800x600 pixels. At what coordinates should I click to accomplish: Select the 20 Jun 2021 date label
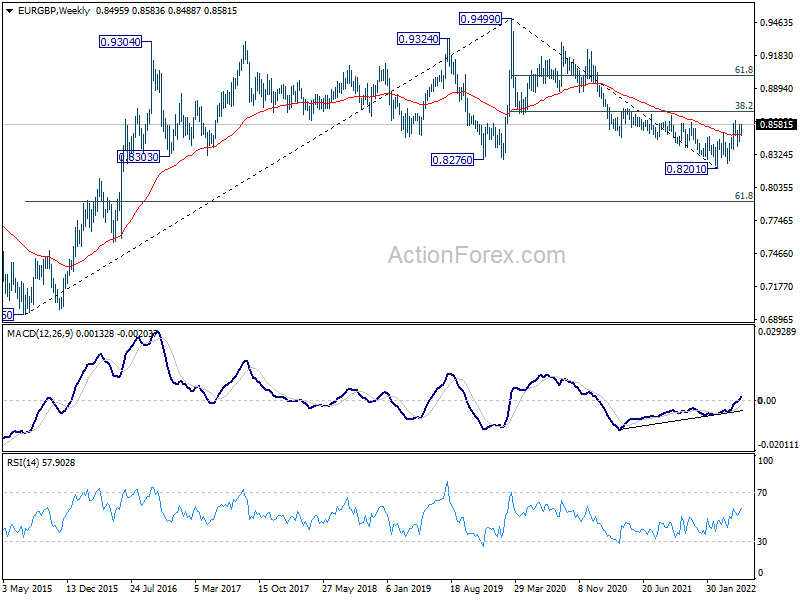pyautogui.click(x=667, y=589)
